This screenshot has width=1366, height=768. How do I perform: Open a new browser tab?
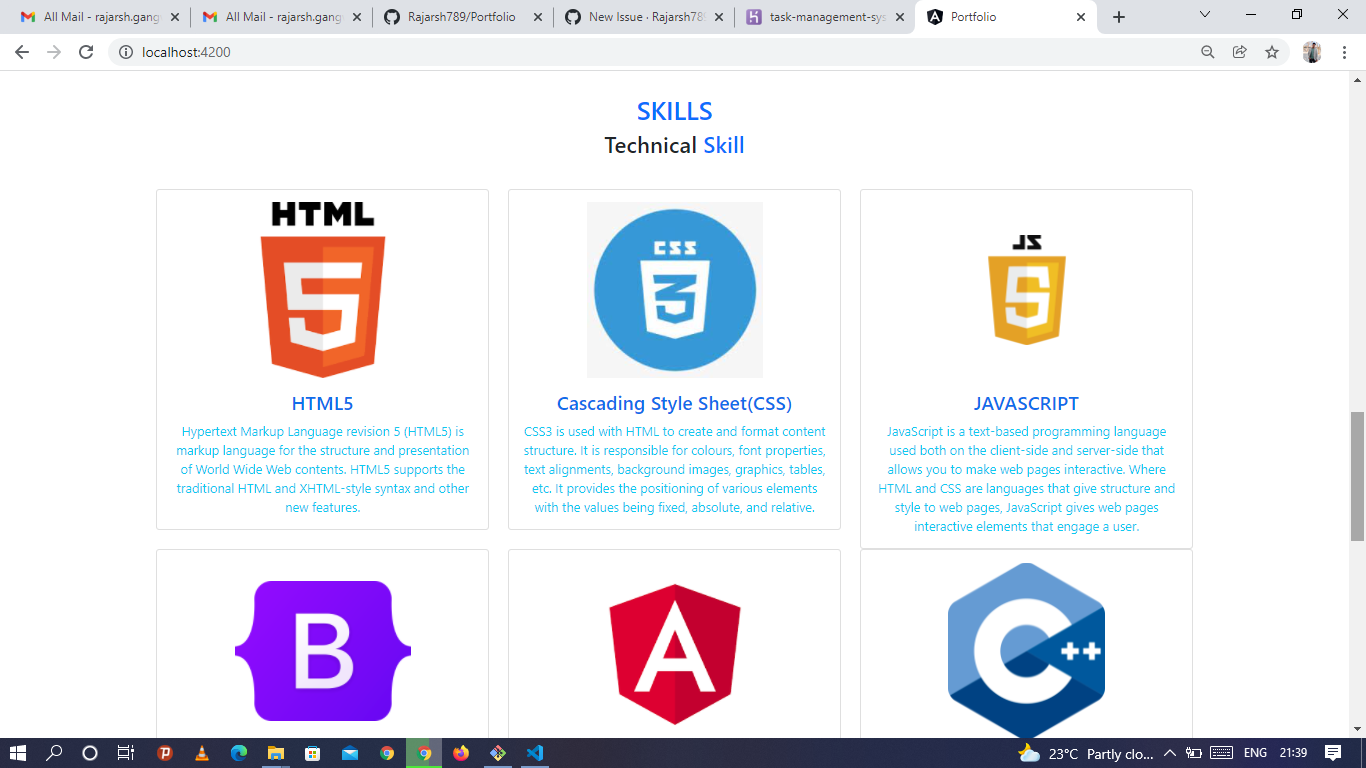[x=1119, y=16]
